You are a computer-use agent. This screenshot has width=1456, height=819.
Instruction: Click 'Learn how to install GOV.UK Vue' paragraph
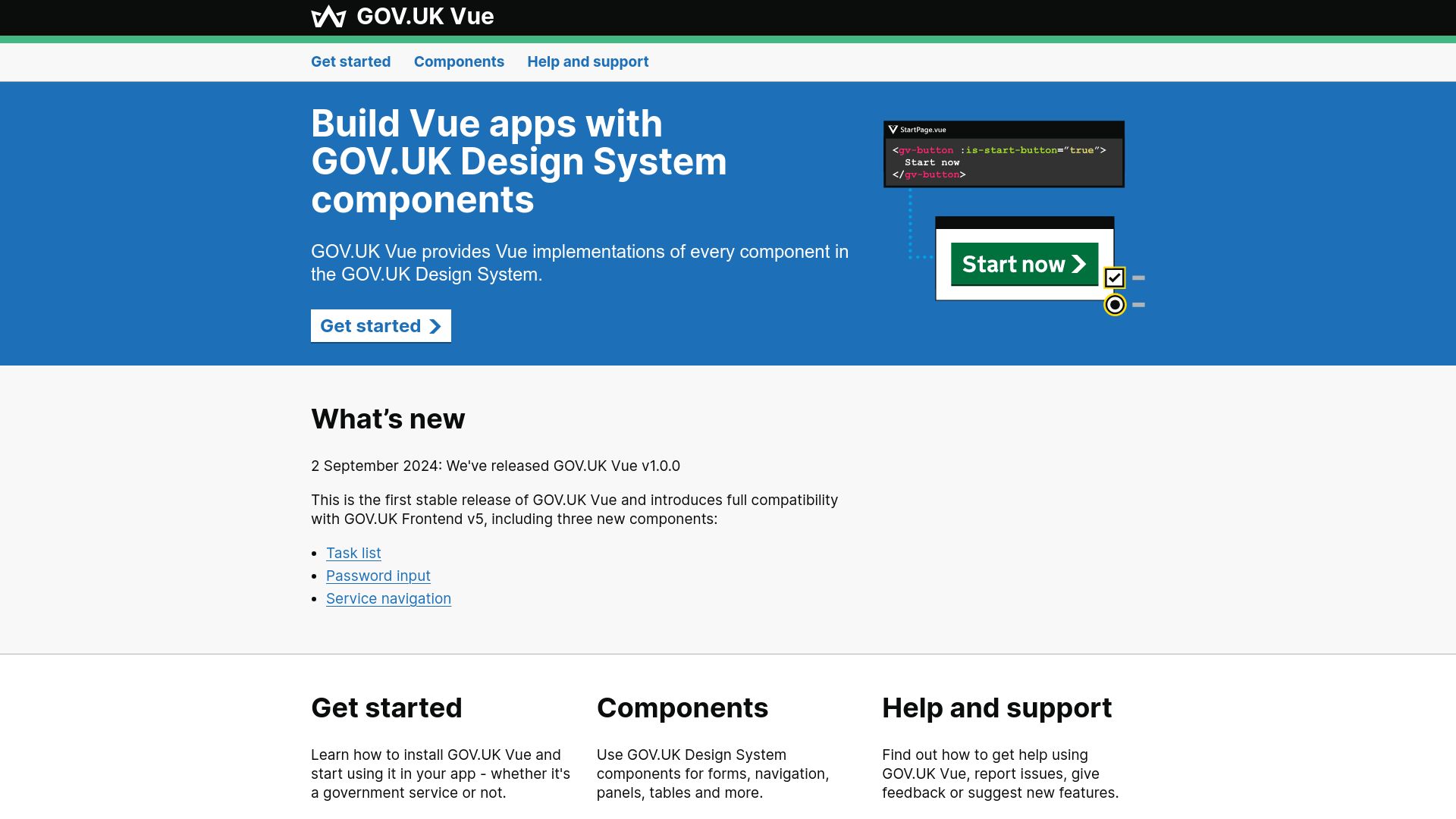441,773
